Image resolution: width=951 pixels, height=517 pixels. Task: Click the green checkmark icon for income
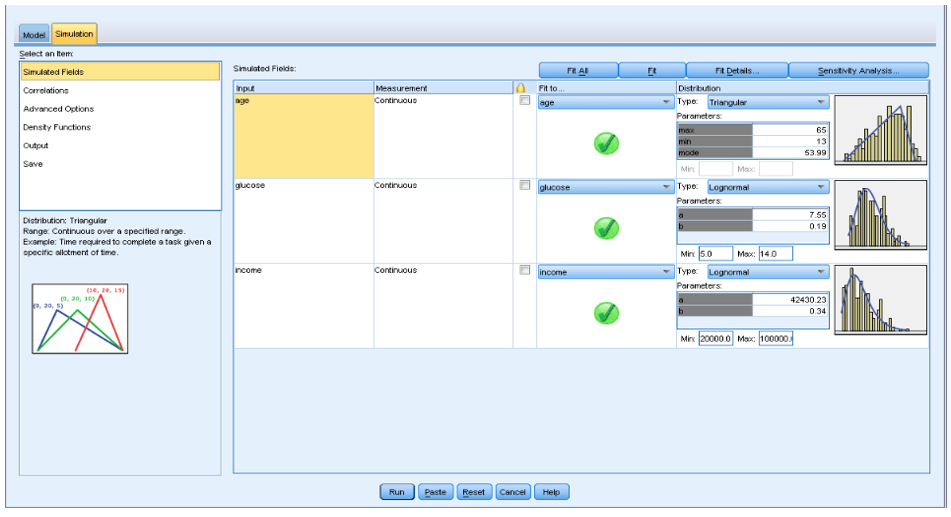coord(606,313)
